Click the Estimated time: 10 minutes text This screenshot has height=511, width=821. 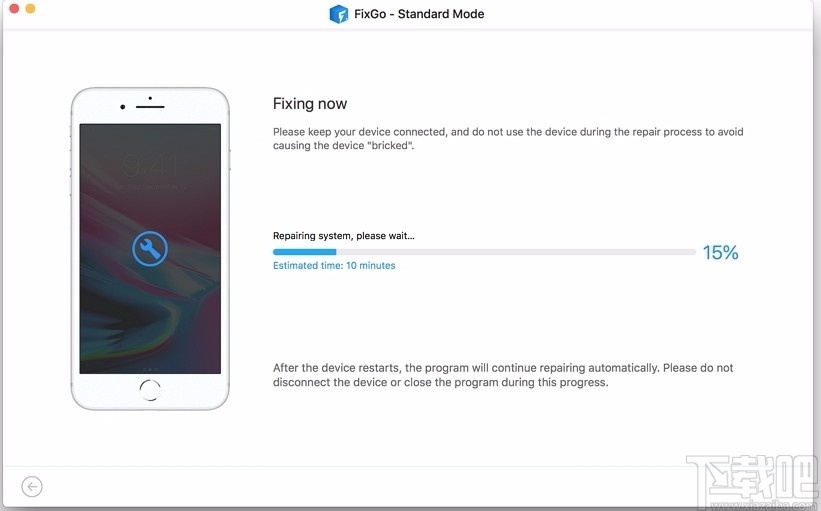(x=334, y=265)
